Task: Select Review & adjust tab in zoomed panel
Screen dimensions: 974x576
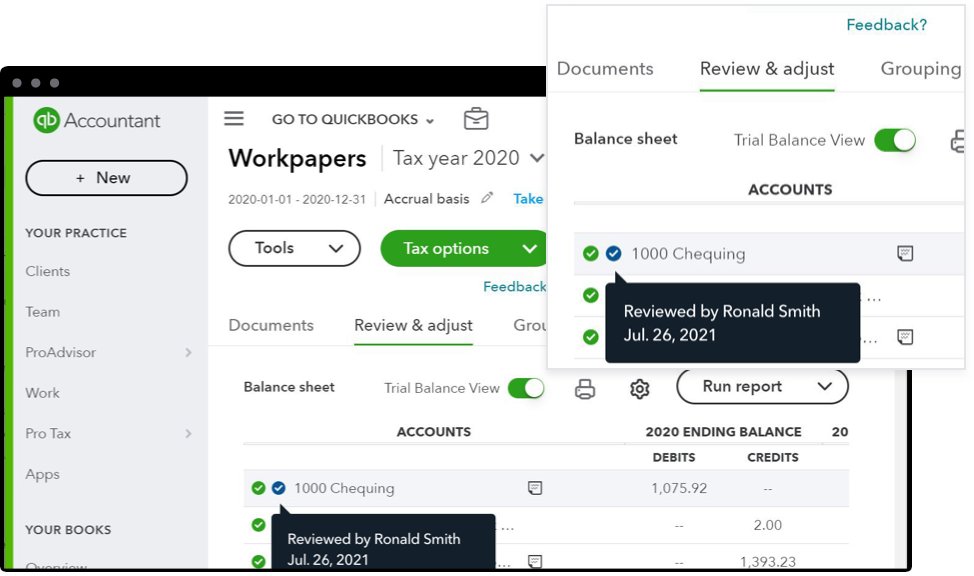Action: tap(767, 68)
